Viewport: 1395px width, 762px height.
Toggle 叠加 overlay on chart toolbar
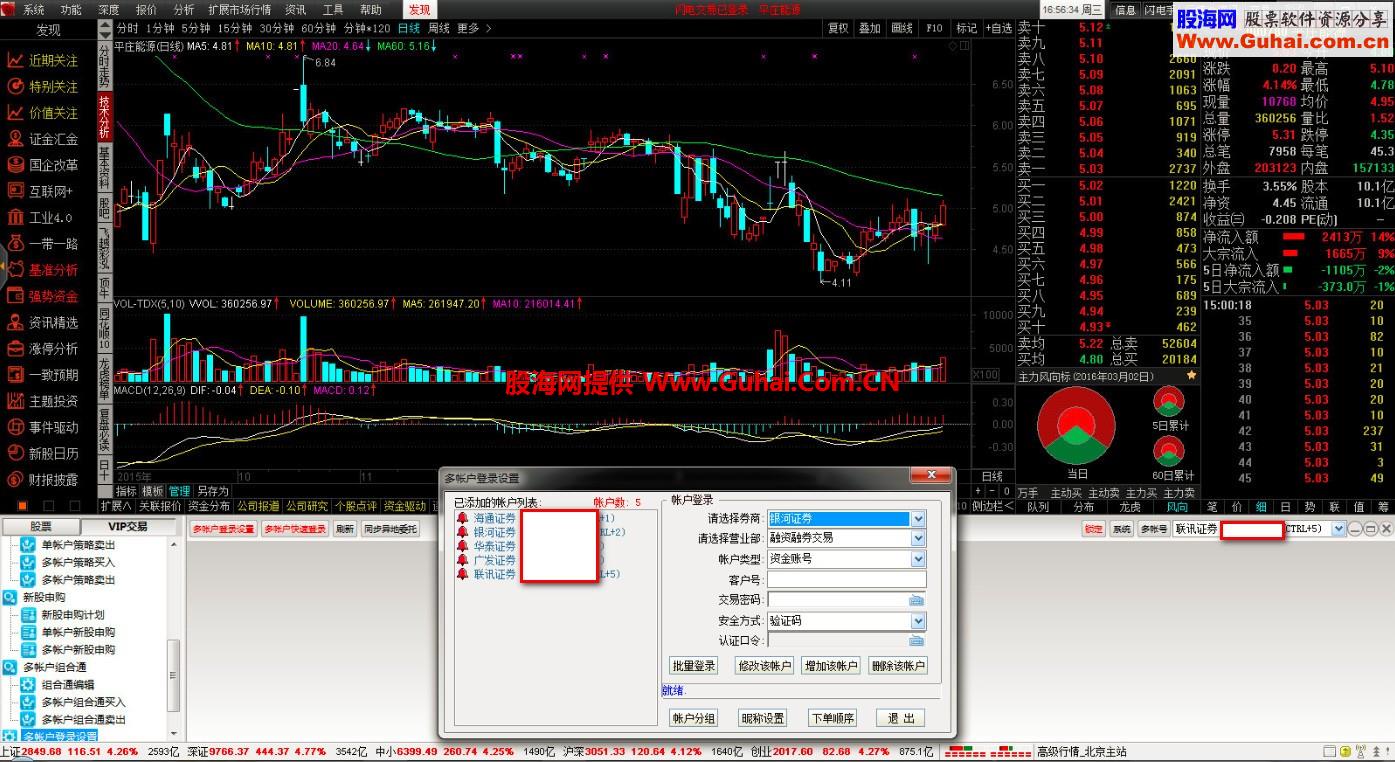pos(870,28)
